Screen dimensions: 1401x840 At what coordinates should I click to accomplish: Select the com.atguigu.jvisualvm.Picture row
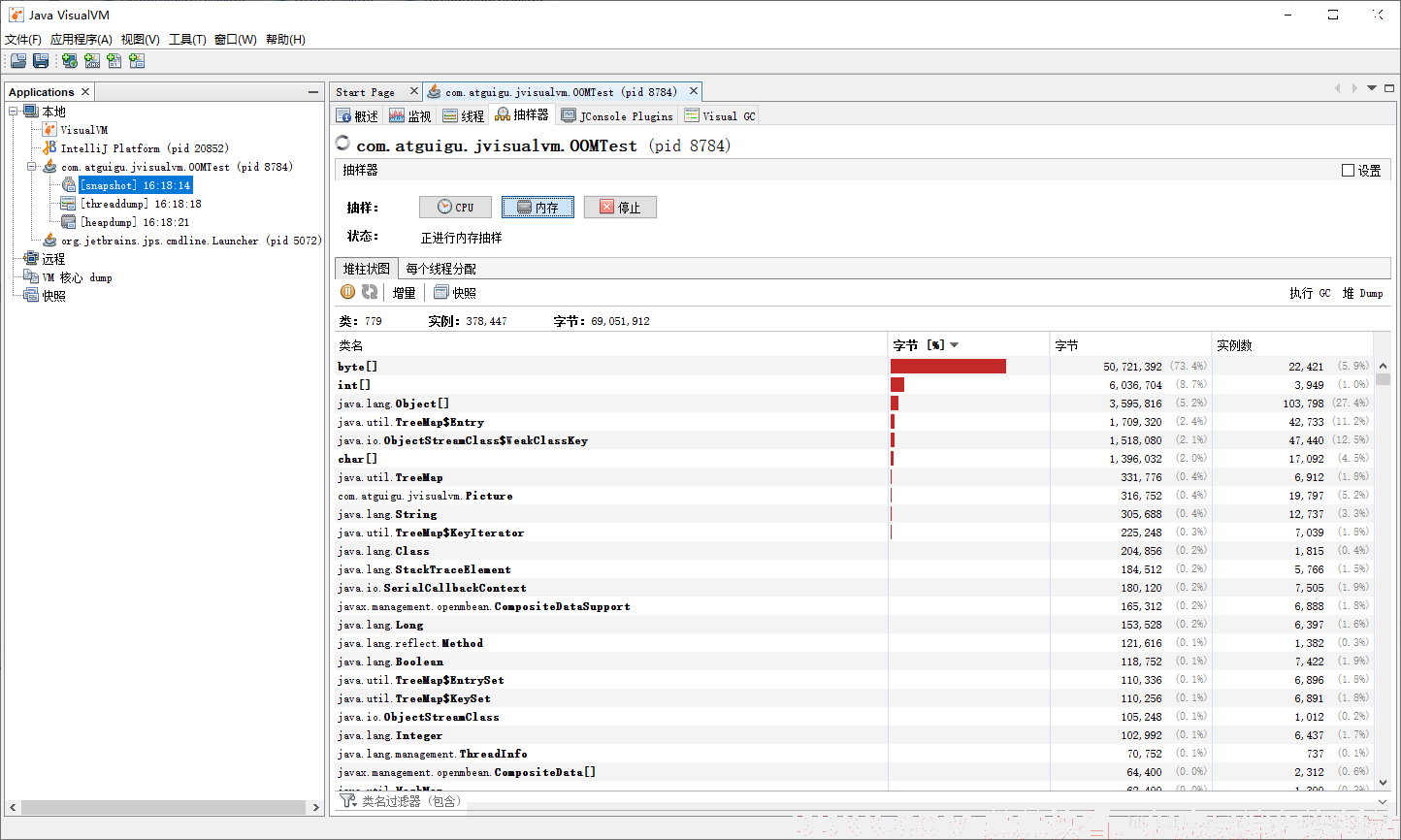(854, 496)
